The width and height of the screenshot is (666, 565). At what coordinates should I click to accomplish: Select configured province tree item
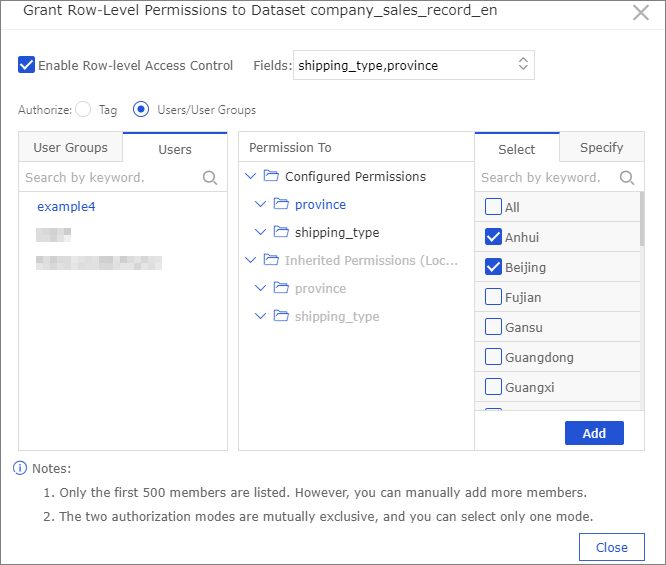tap(320, 205)
